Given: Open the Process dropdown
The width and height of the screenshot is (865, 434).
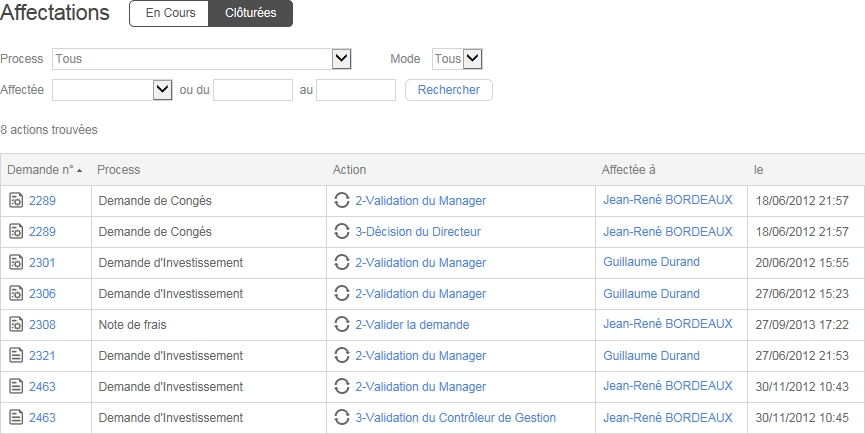Looking at the screenshot, I should point(341,59).
